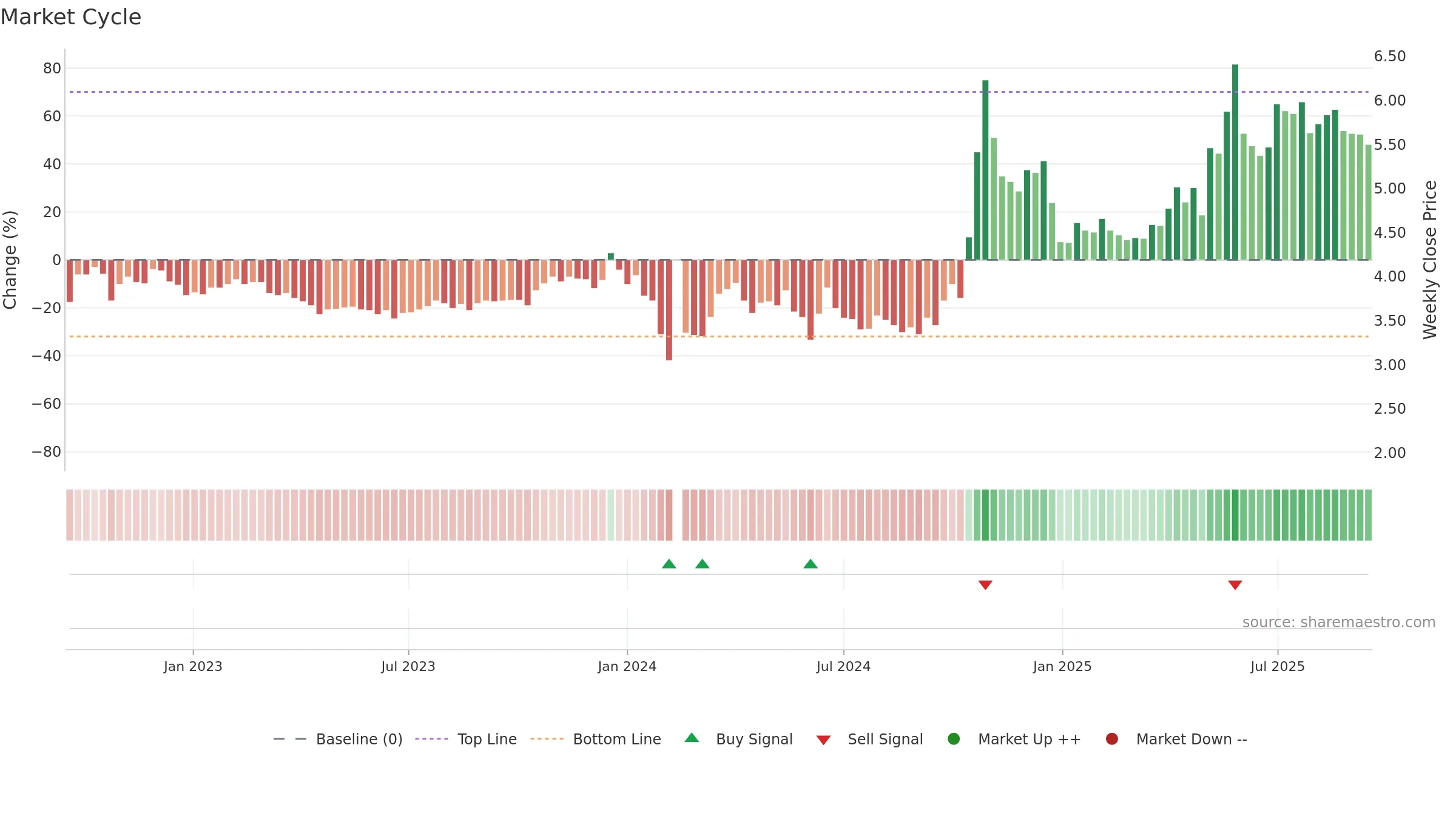
Task: Click the 6.50 price tick on the right axis
Action: point(1390,56)
